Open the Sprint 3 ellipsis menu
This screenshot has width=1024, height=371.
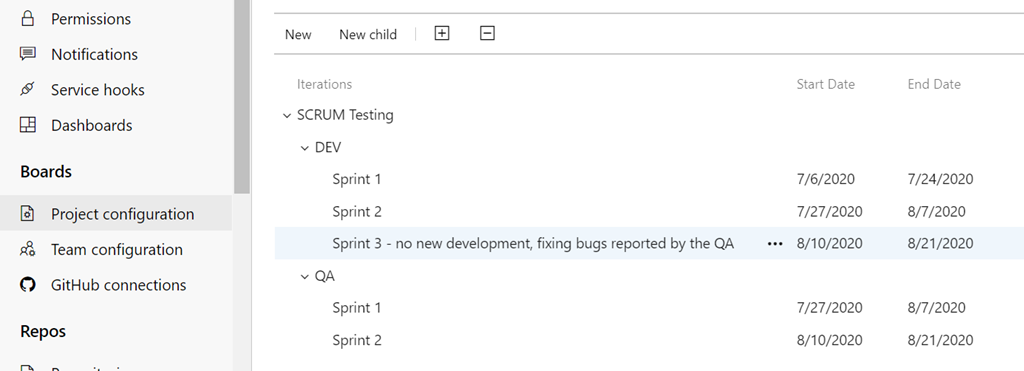click(x=775, y=244)
